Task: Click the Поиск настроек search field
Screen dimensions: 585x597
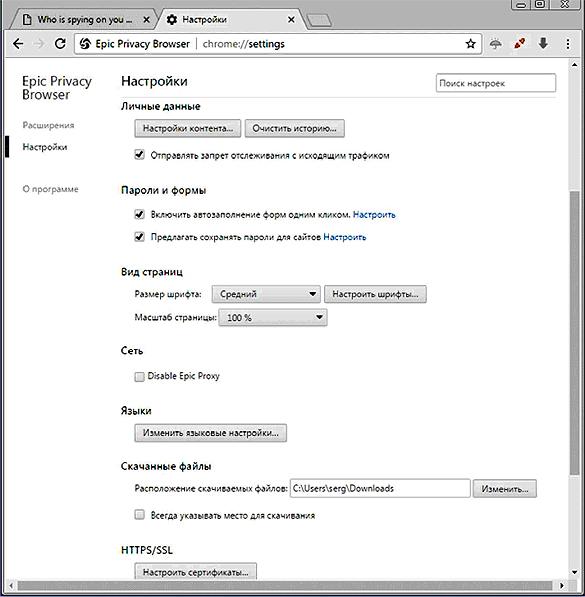Action: pyautogui.click(x=495, y=83)
